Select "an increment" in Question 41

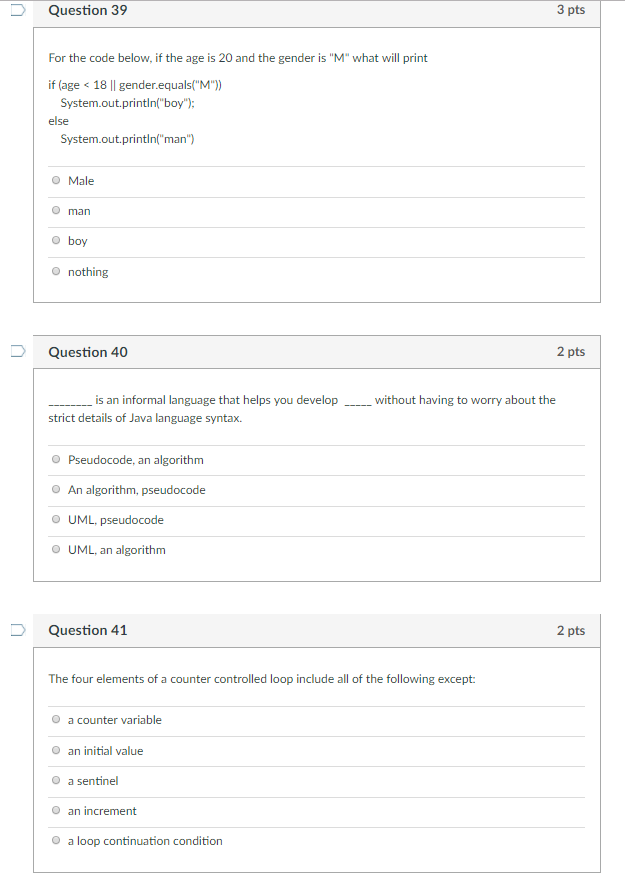(56, 809)
